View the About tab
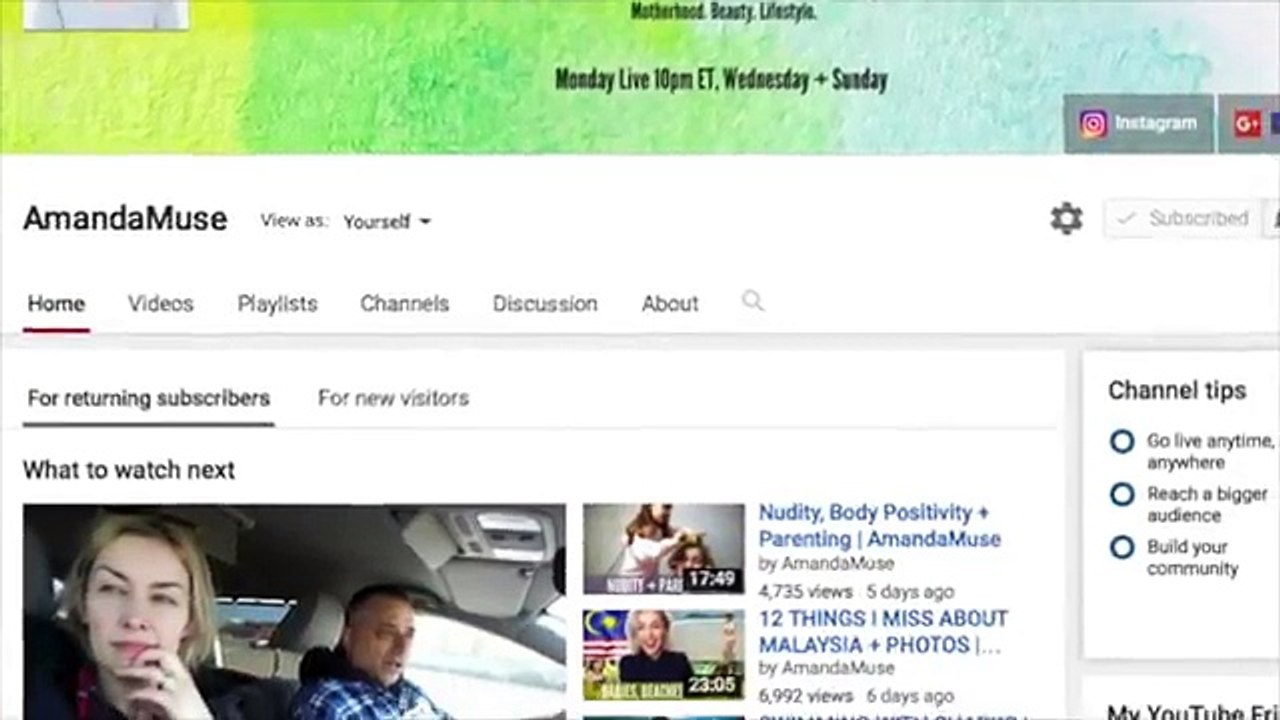This screenshot has width=1280, height=720. pyautogui.click(x=670, y=304)
